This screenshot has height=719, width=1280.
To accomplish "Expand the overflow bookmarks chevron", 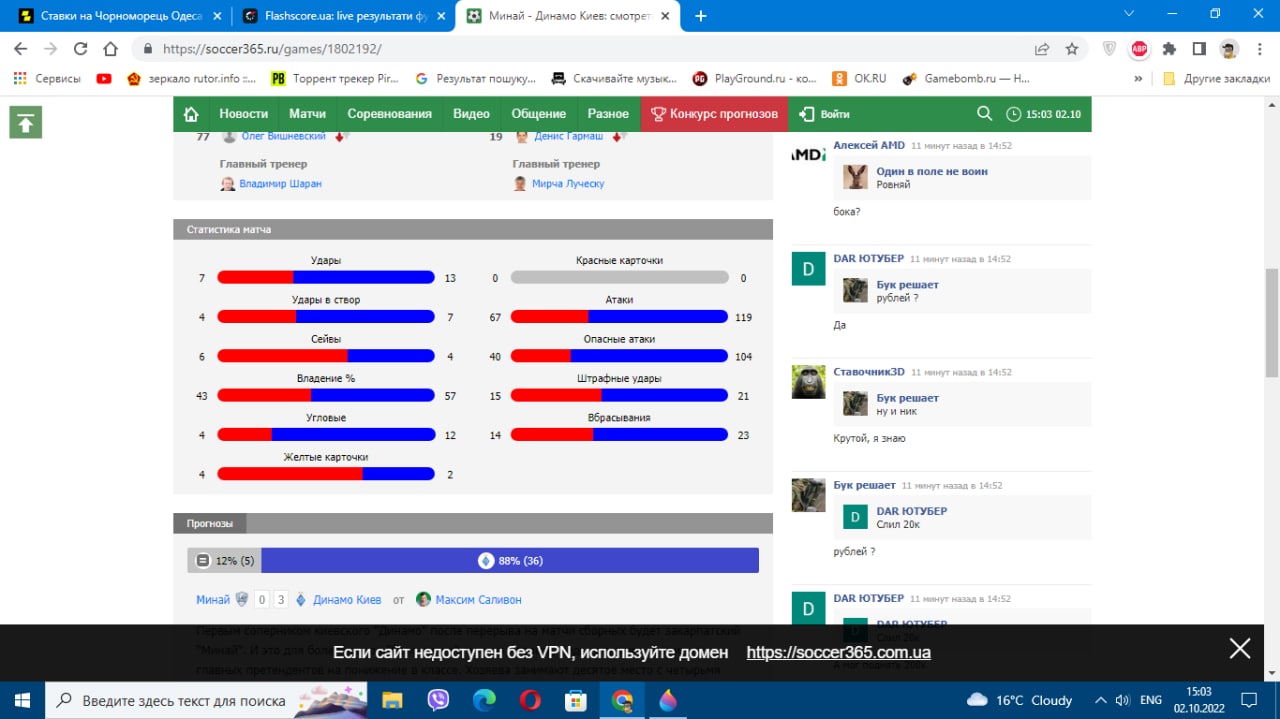I will click(1138, 78).
